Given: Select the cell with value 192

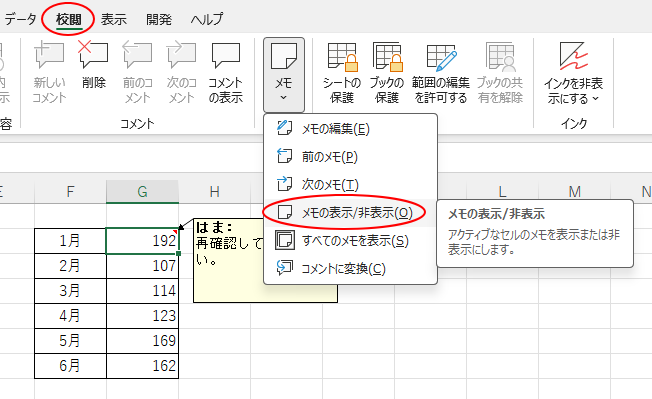Looking at the screenshot, I should (143, 241).
